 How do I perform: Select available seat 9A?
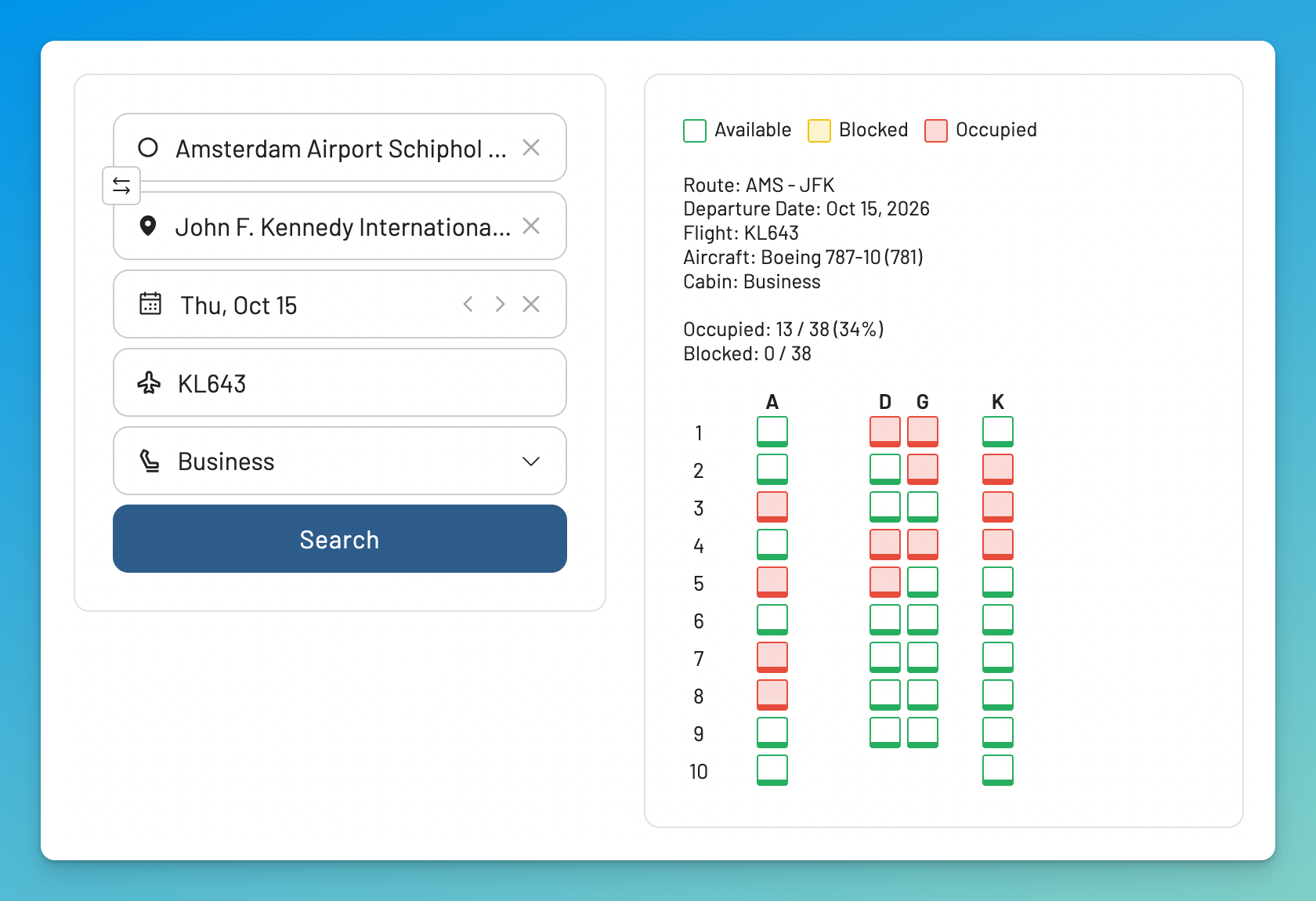point(772,733)
